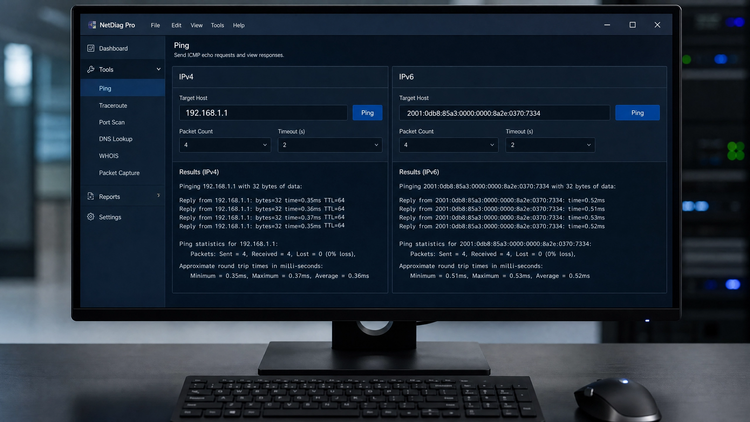Open the Help menu
Viewport: 750px width, 422px height.
239,25
